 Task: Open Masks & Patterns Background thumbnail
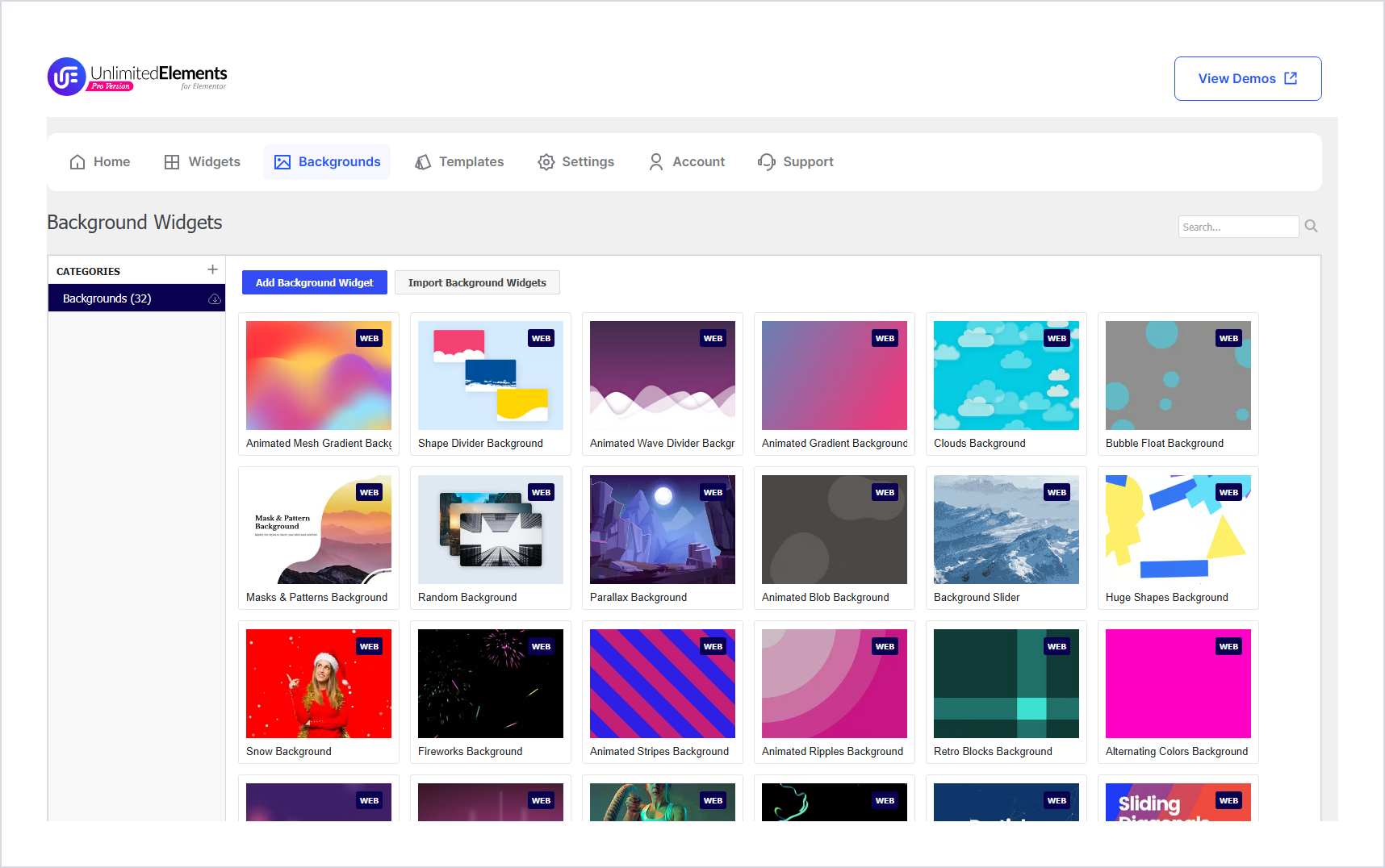pyautogui.click(x=319, y=530)
